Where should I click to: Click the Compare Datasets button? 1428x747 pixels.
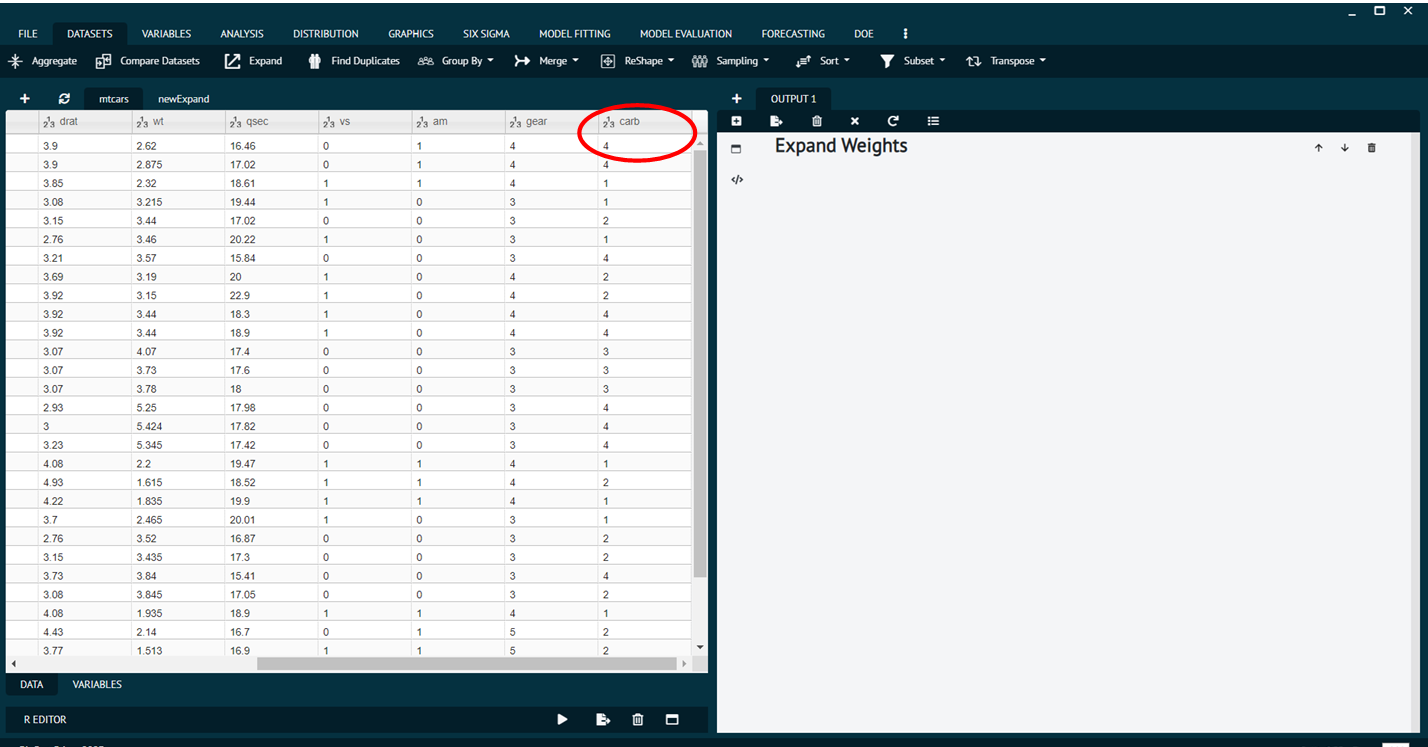click(x=148, y=61)
